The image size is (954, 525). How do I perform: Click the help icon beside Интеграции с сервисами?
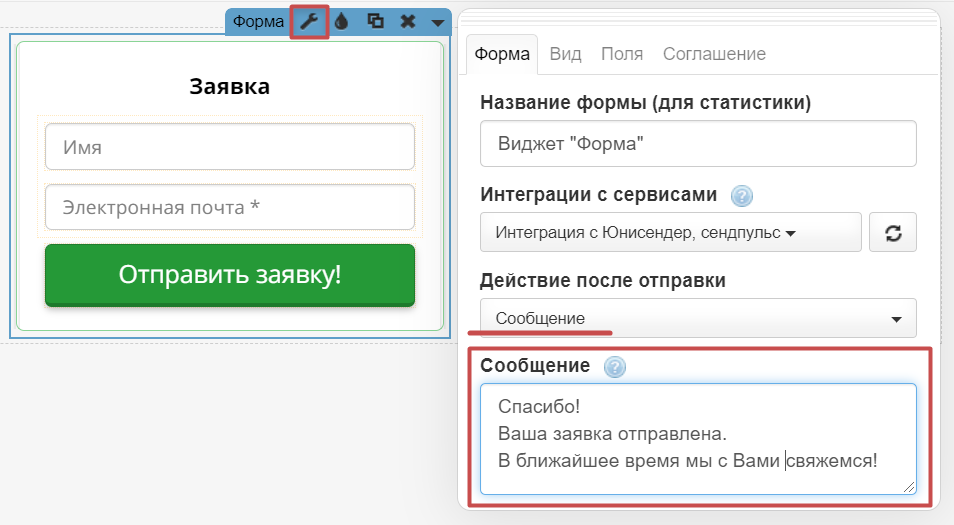pos(742,195)
